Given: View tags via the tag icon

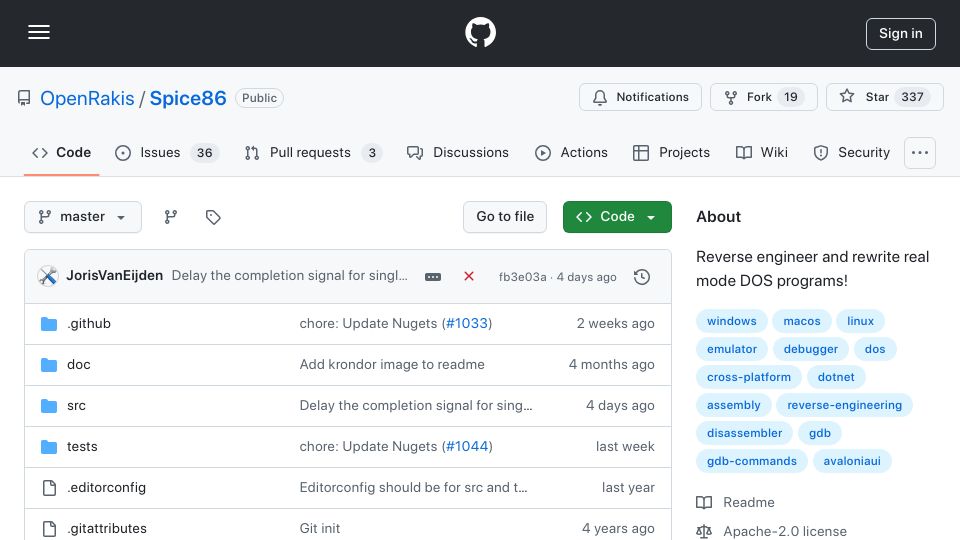Looking at the screenshot, I should [x=213, y=217].
